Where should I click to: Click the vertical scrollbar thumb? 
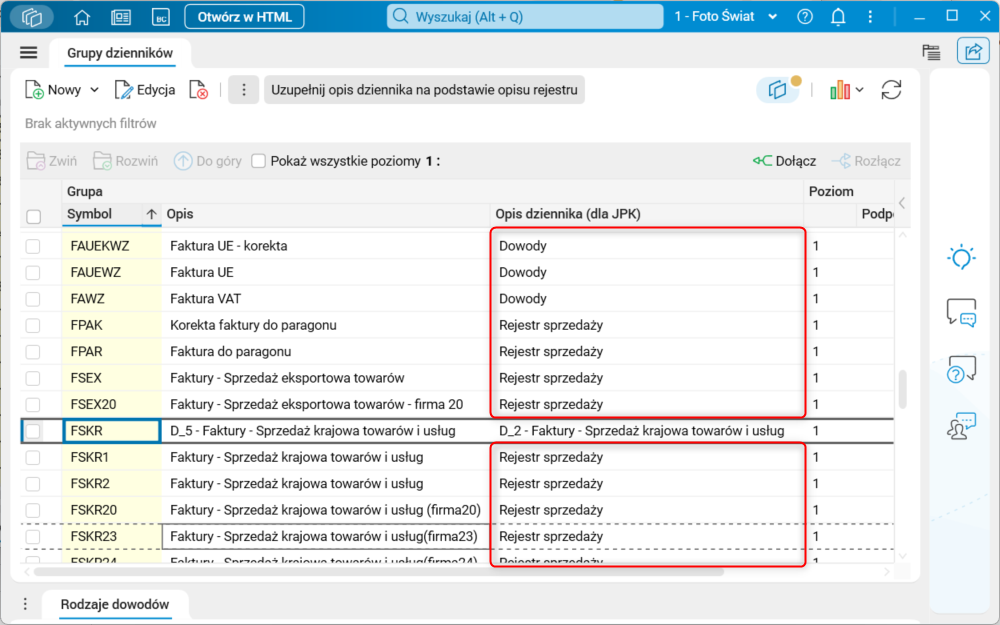[x=902, y=389]
